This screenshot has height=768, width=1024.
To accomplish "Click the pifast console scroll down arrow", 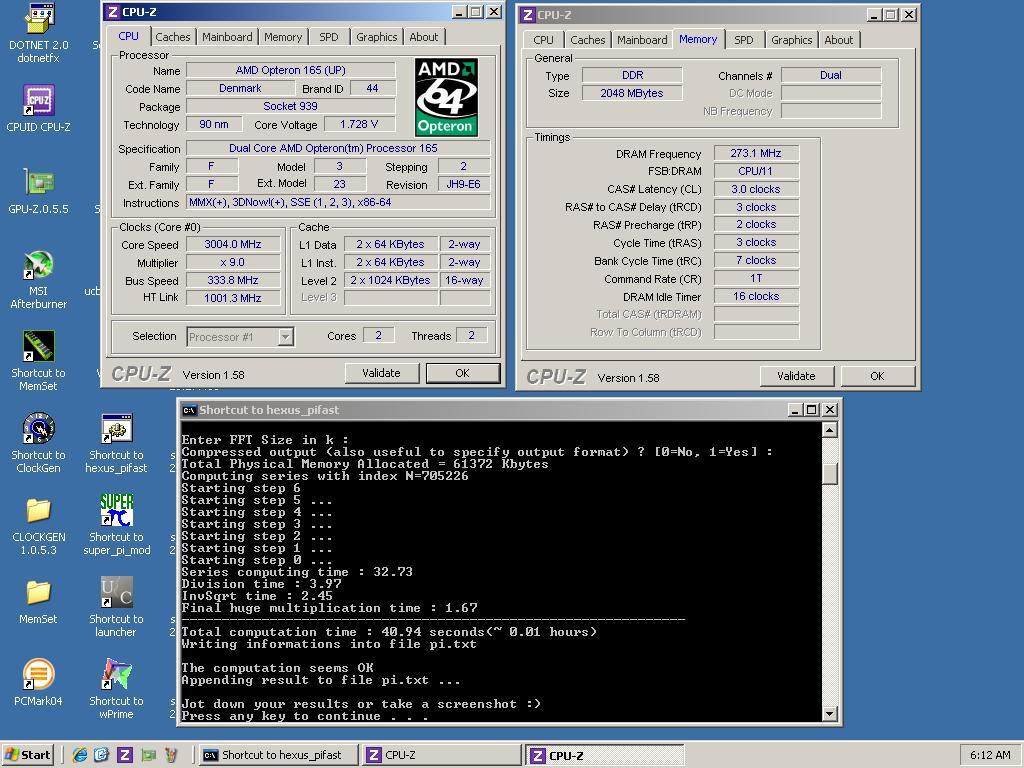I will 829,714.
